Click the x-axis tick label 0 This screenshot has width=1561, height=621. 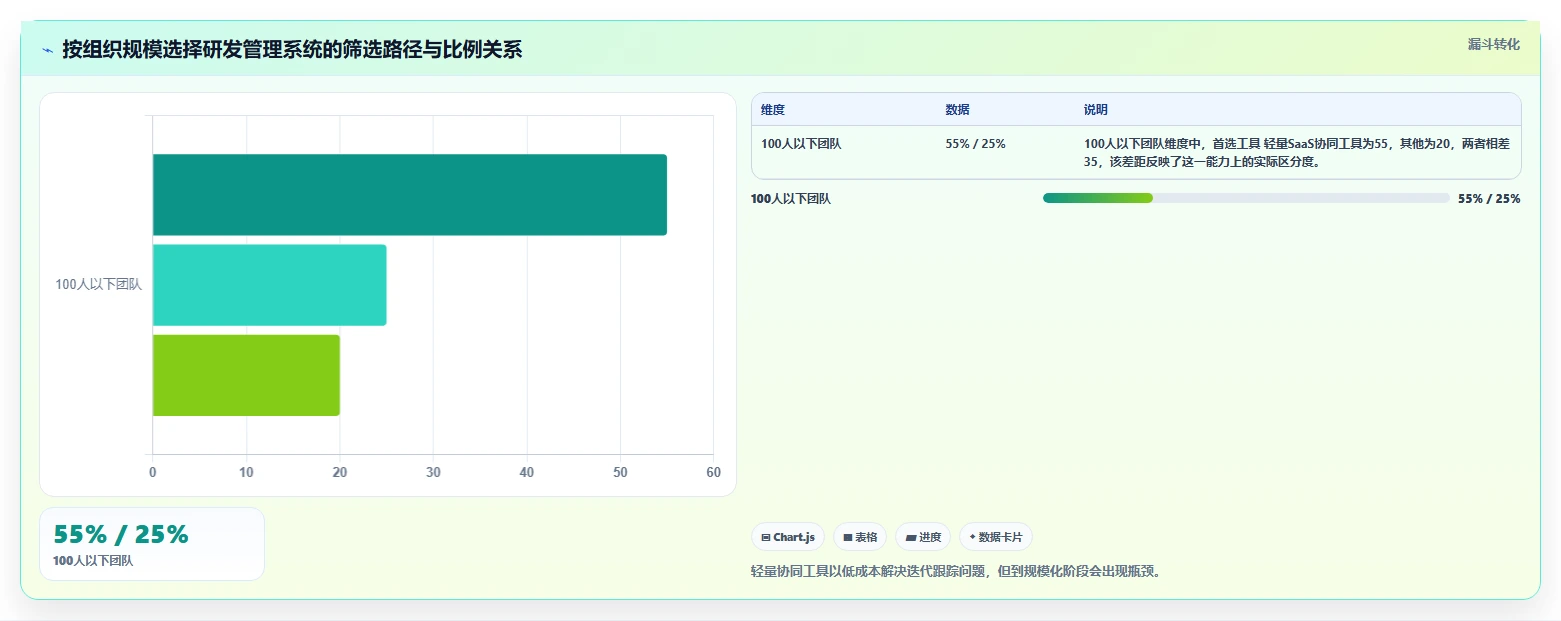pos(153,472)
